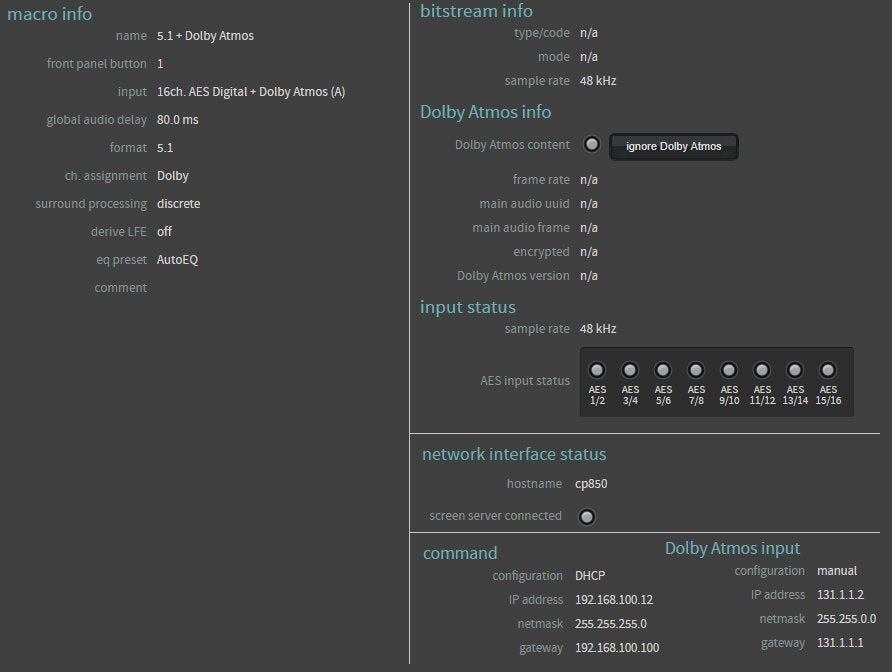Click the bitstream info sample rate '48 kHz'
The width and height of the screenshot is (892, 672).
pos(598,81)
